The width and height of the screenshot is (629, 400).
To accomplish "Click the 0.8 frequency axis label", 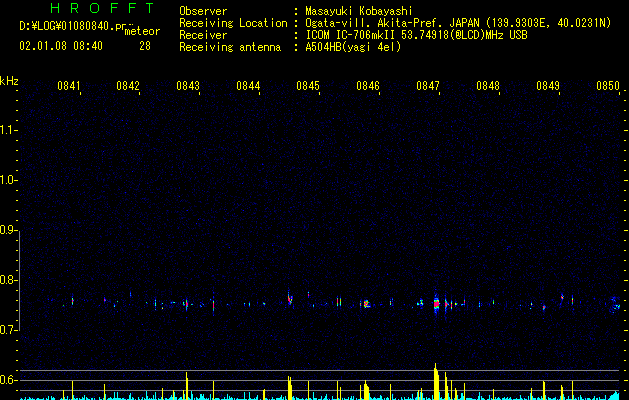I will 8,280.
